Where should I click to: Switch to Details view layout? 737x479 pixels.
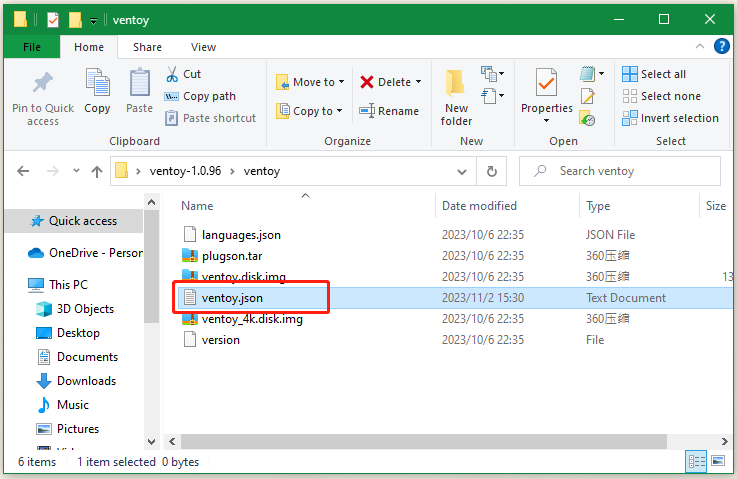[x=696, y=461]
